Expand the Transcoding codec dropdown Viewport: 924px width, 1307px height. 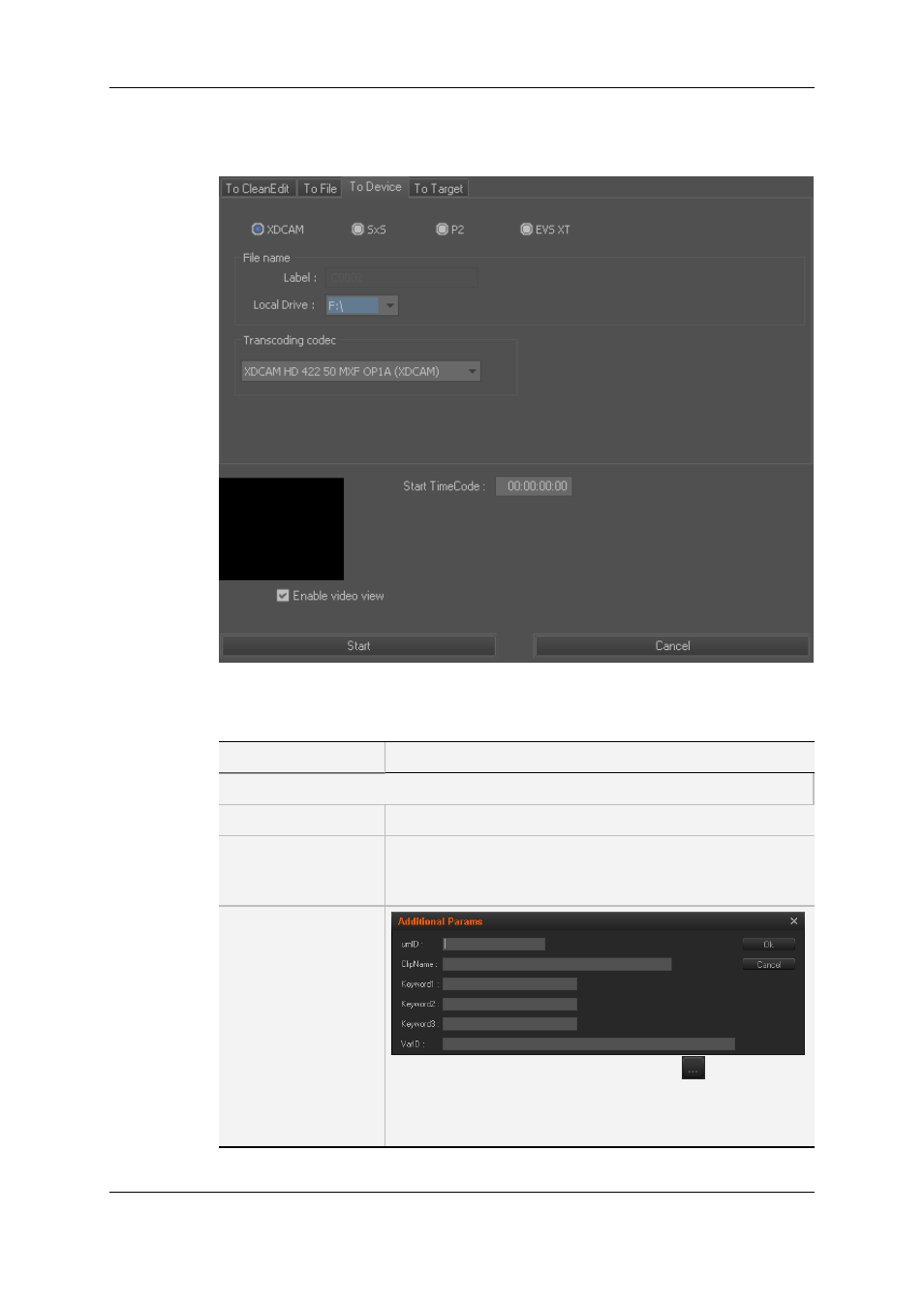(360, 371)
